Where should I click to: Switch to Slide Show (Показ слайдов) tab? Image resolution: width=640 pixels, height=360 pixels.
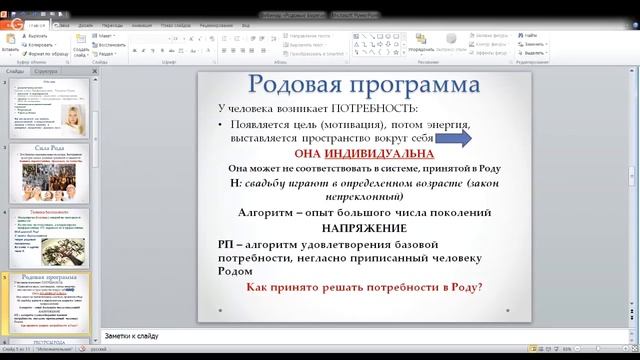(x=176, y=26)
